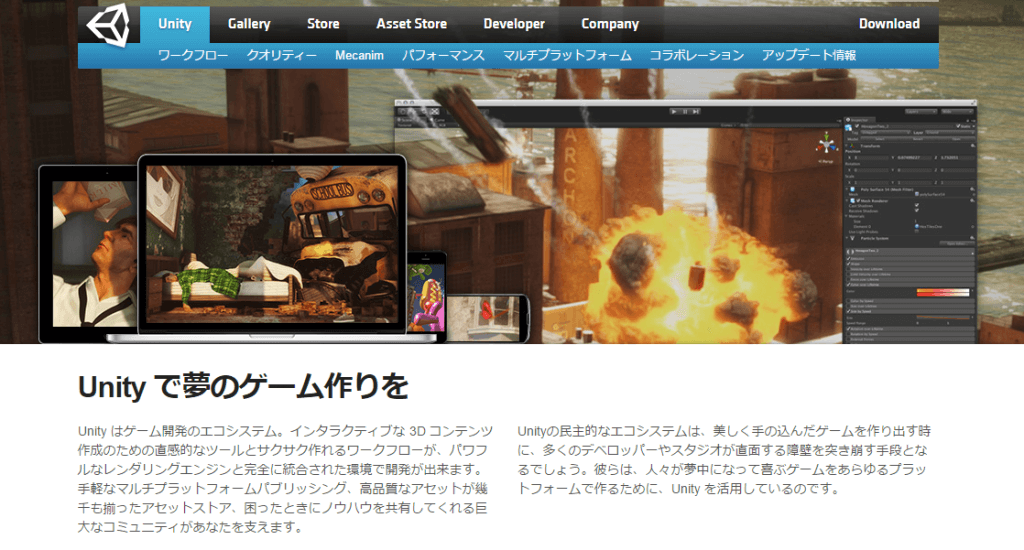Click paragraph starting 'Unity はゲーム開発のエコシステム'
Image resolution: width=1024 pixels, height=550 pixels.
pyautogui.click(x=285, y=479)
